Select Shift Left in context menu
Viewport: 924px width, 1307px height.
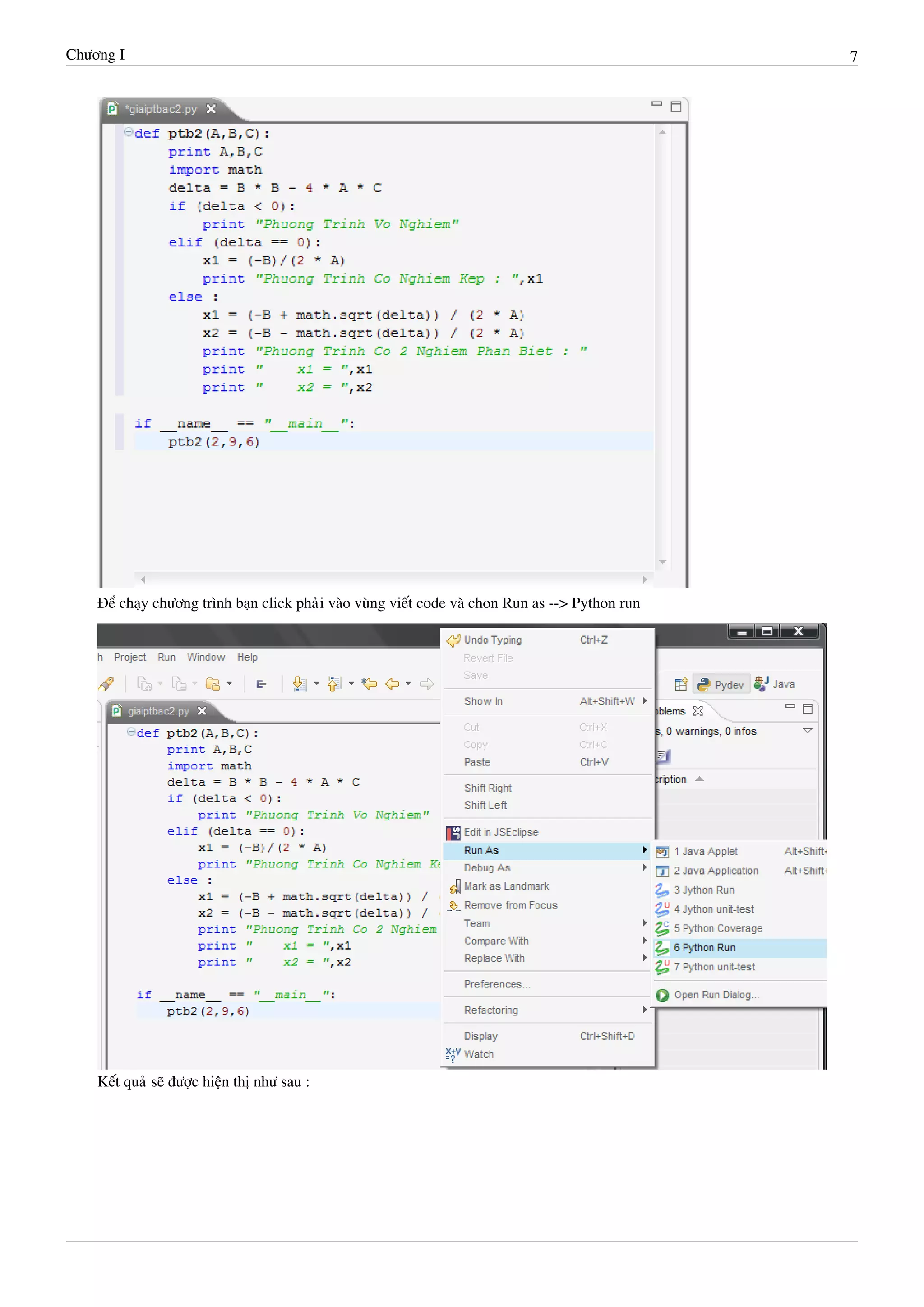pos(549,805)
